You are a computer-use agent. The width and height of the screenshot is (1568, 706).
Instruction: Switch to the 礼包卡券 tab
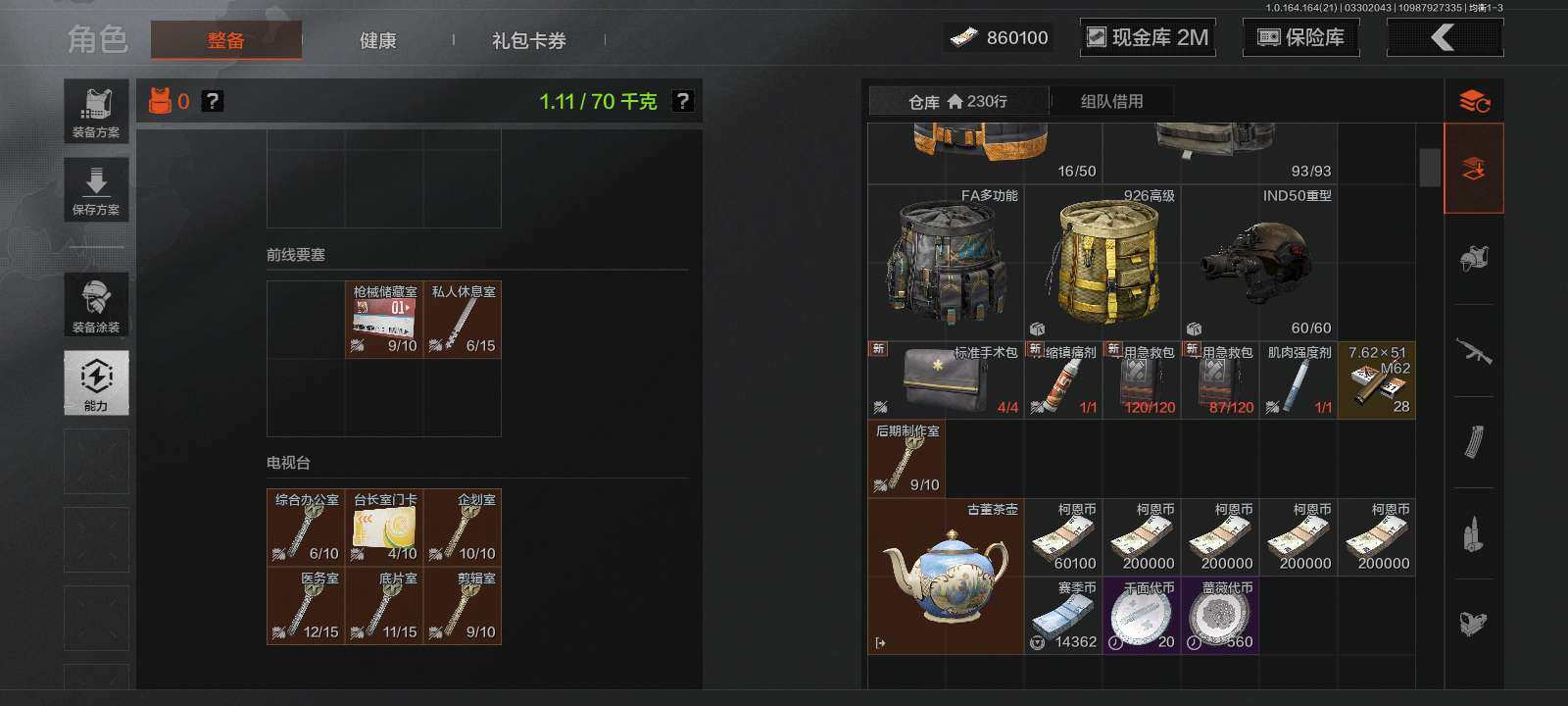pyautogui.click(x=529, y=40)
